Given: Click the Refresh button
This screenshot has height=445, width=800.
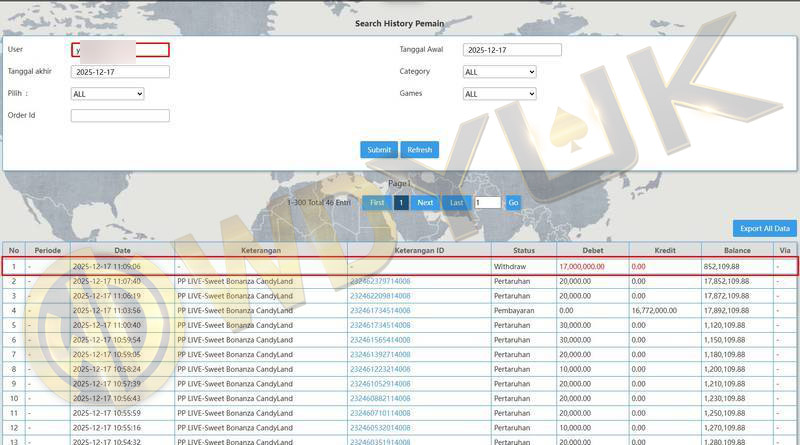Looking at the screenshot, I should point(420,150).
